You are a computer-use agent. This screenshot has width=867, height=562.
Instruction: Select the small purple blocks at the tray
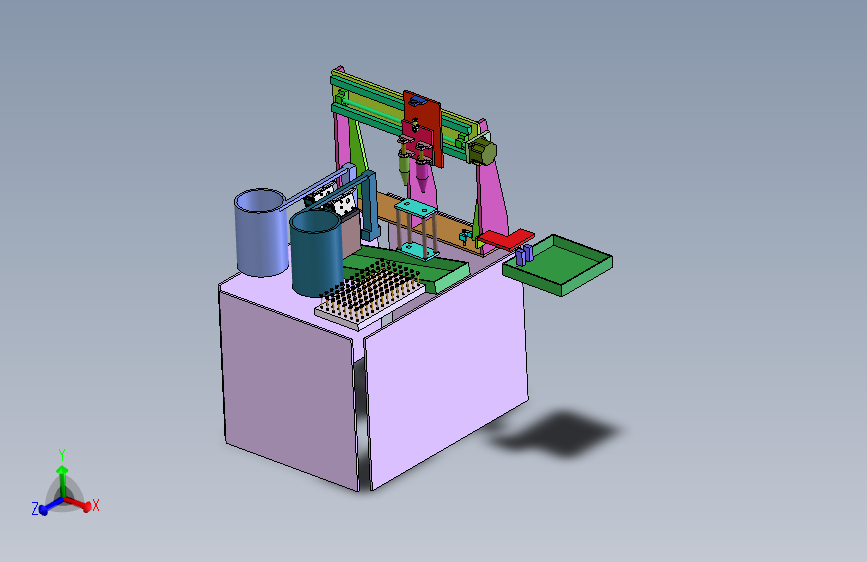click(525, 254)
